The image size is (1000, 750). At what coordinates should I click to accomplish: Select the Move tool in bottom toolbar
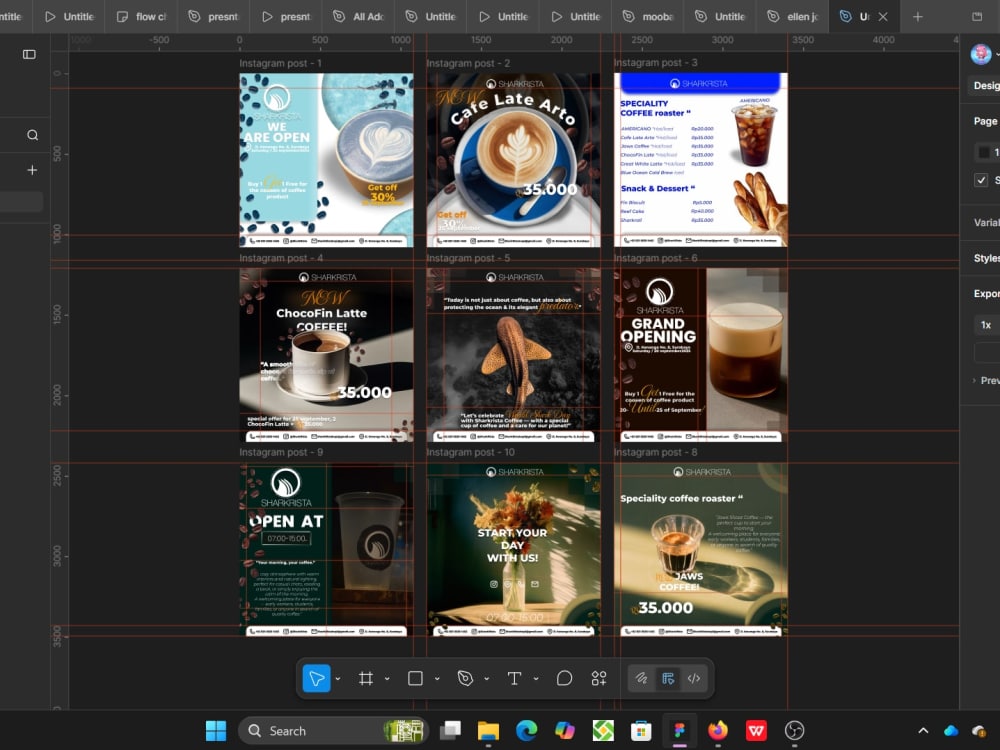[316, 679]
